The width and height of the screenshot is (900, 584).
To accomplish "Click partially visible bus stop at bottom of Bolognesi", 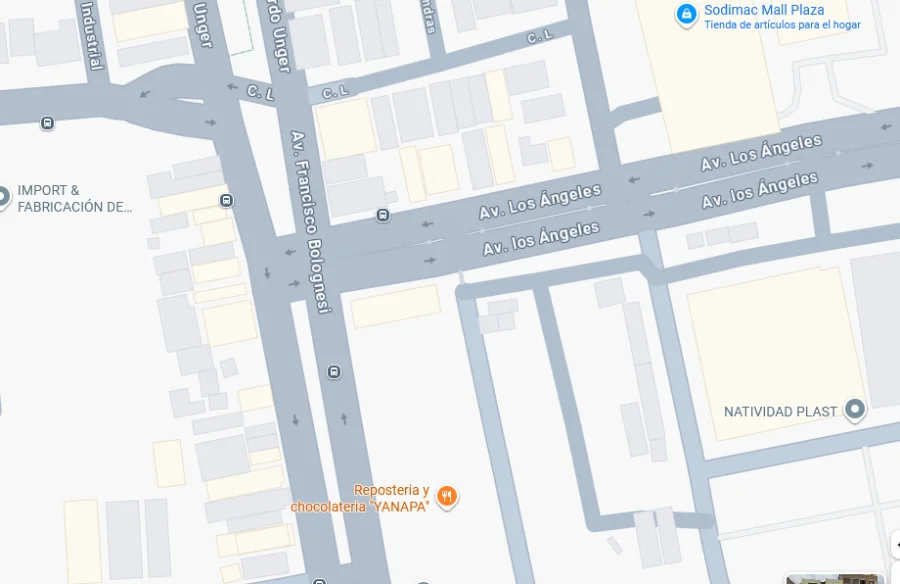I will pos(319,581).
